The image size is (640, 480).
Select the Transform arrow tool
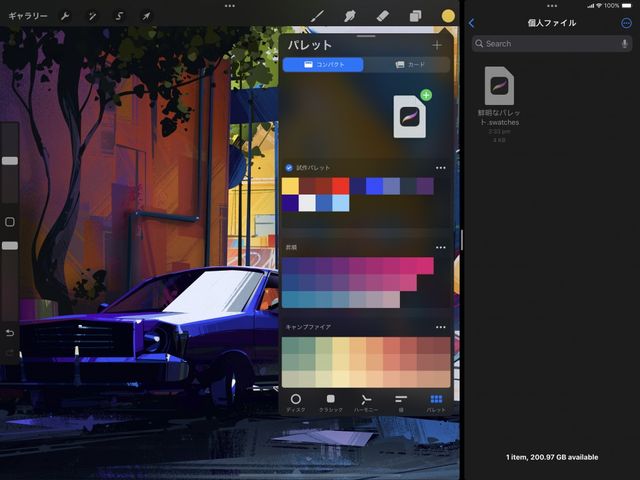pos(146,16)
